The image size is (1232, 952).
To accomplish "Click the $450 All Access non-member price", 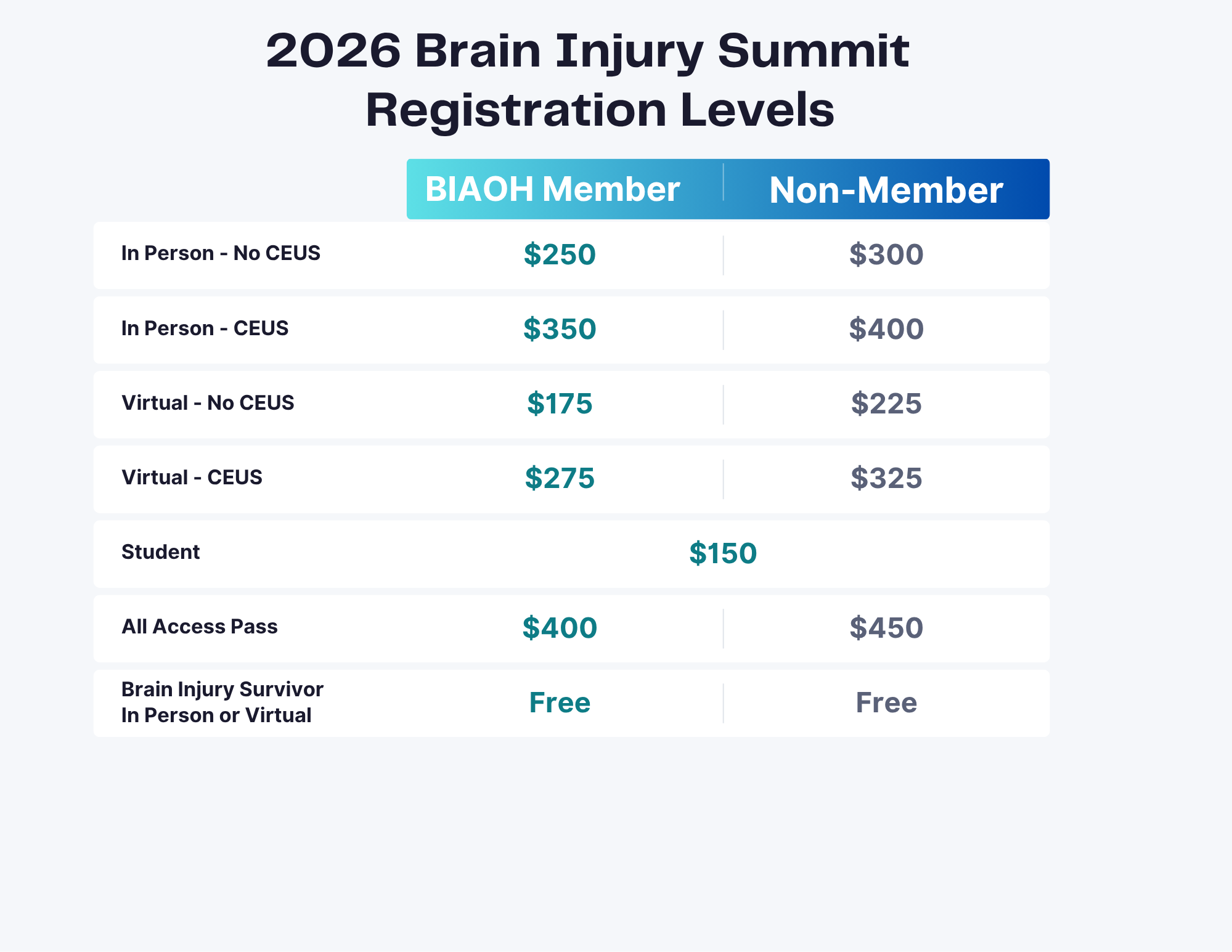I will point(886,628).
